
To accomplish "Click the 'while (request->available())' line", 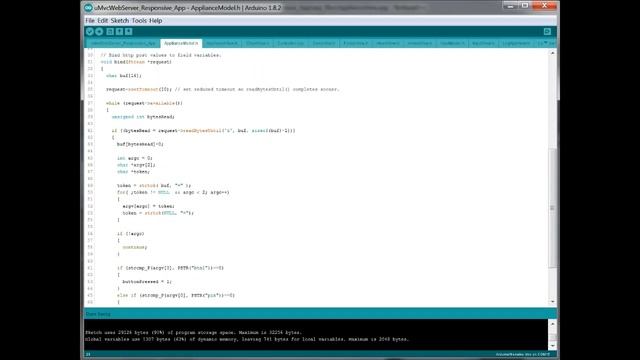I will click(144, 103).
